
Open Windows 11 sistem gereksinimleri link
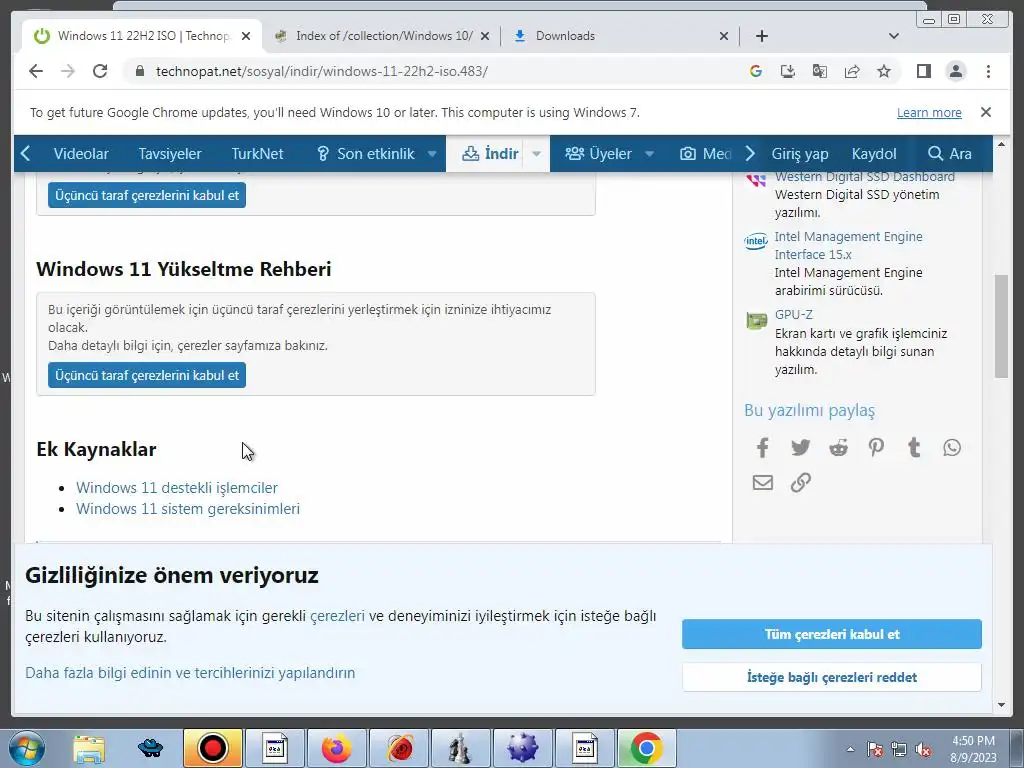(188, 509)
